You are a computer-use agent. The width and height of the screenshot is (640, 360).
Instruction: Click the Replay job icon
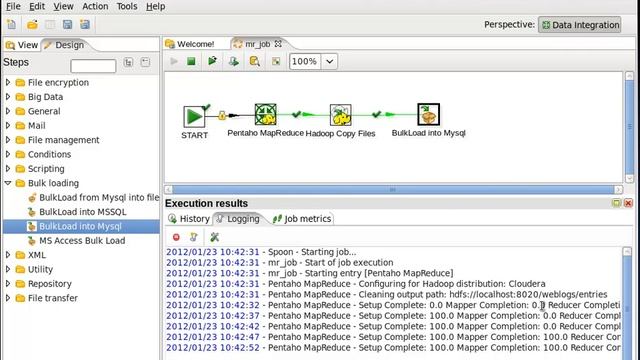[212, 61]
